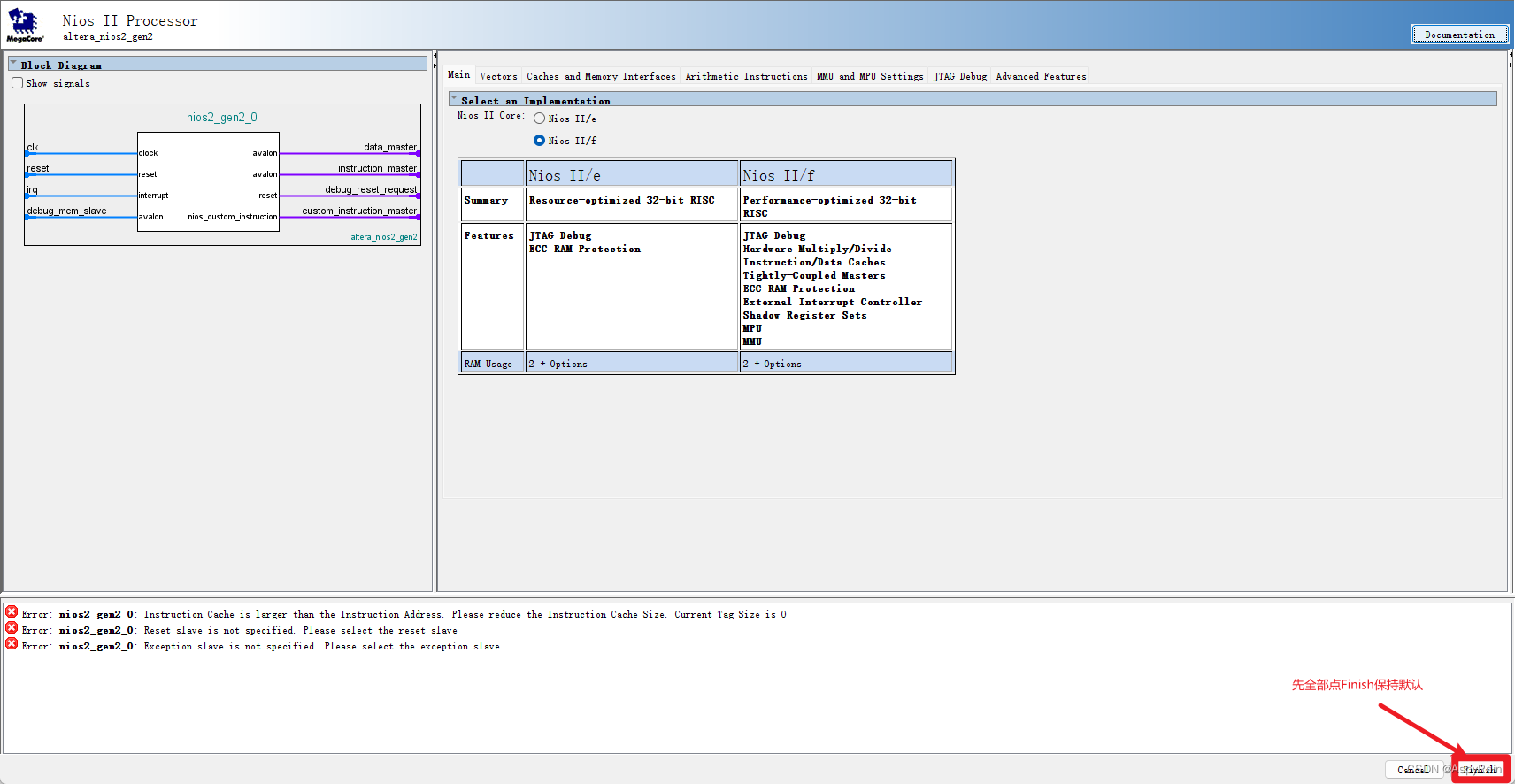1515x784 pixels.
Task: Click the Reset slave not specified error
Action: 301,630
